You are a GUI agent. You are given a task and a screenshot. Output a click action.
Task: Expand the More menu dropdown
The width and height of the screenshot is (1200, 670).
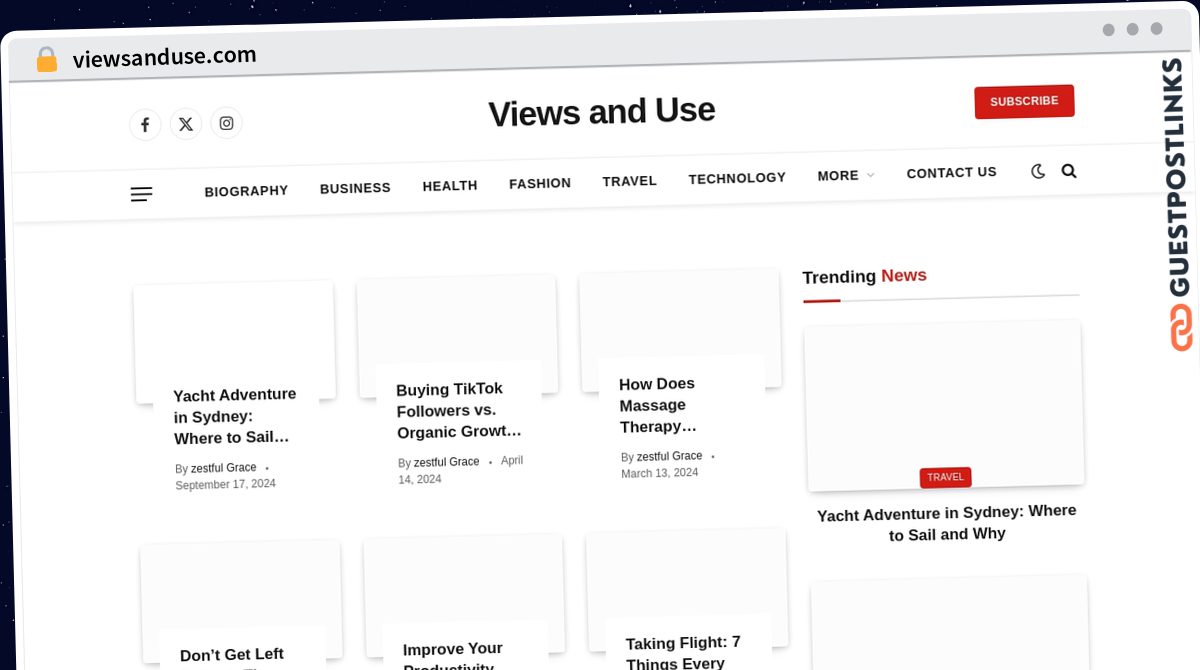pos(846,175)
